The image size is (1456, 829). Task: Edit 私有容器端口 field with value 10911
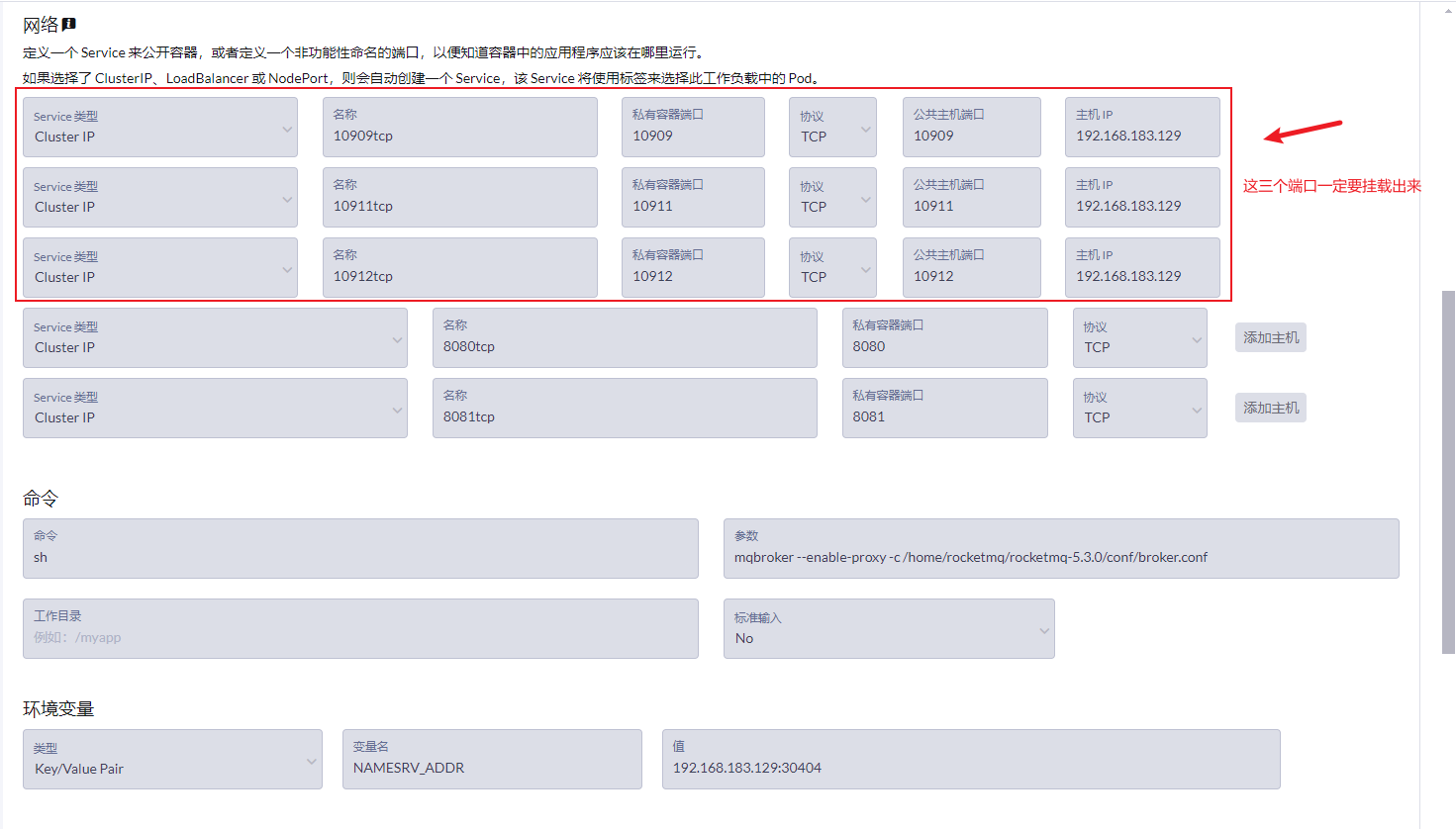693,197
